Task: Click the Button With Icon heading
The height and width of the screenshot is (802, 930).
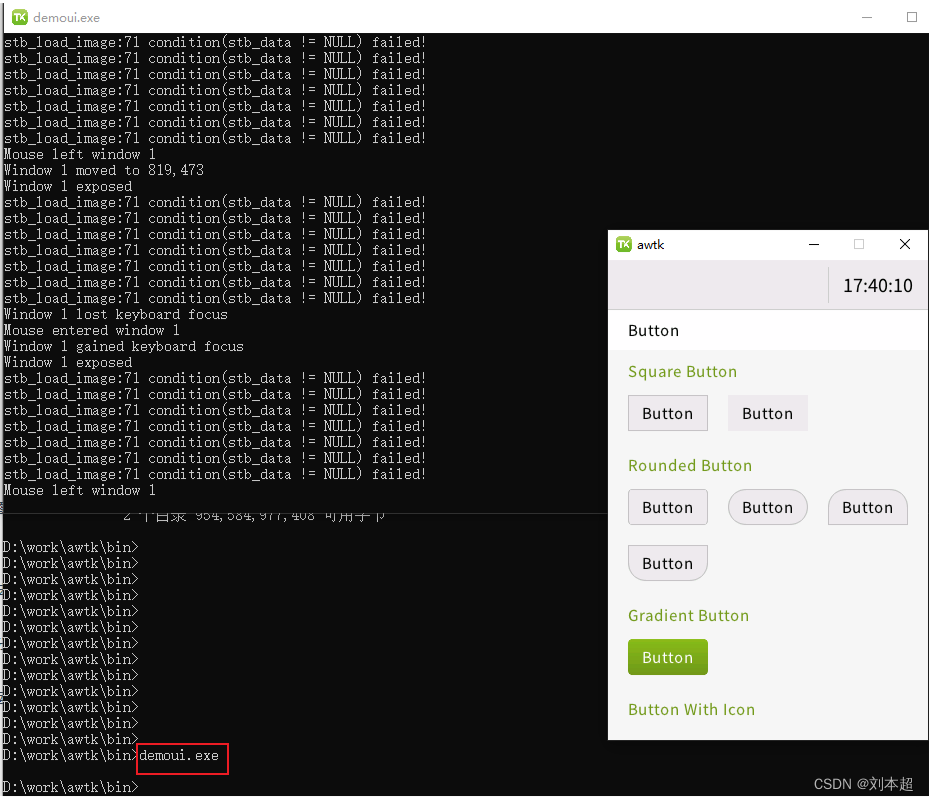Action: click(691, 710)
